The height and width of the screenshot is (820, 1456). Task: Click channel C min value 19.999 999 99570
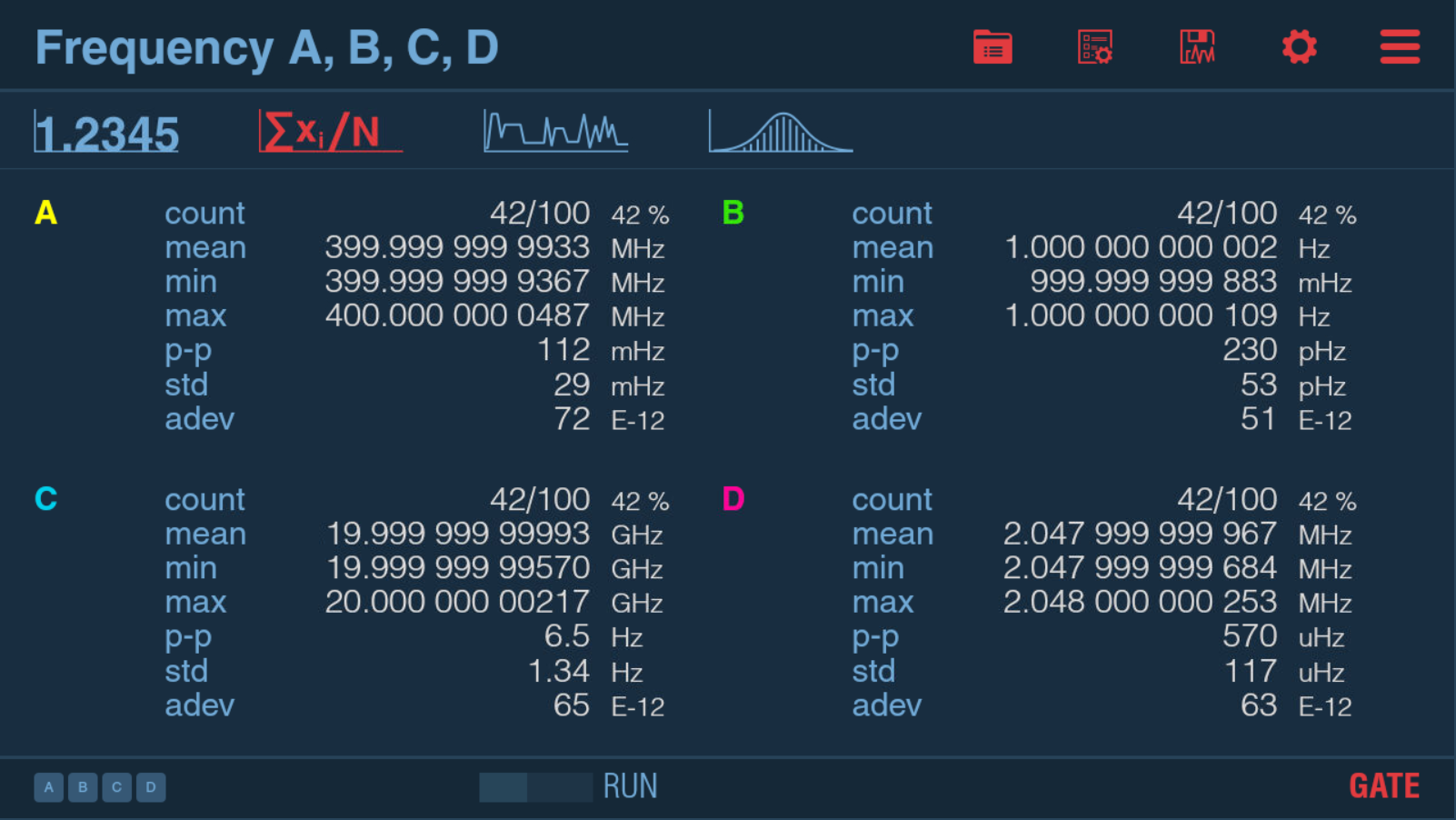(x=458, y=568)
